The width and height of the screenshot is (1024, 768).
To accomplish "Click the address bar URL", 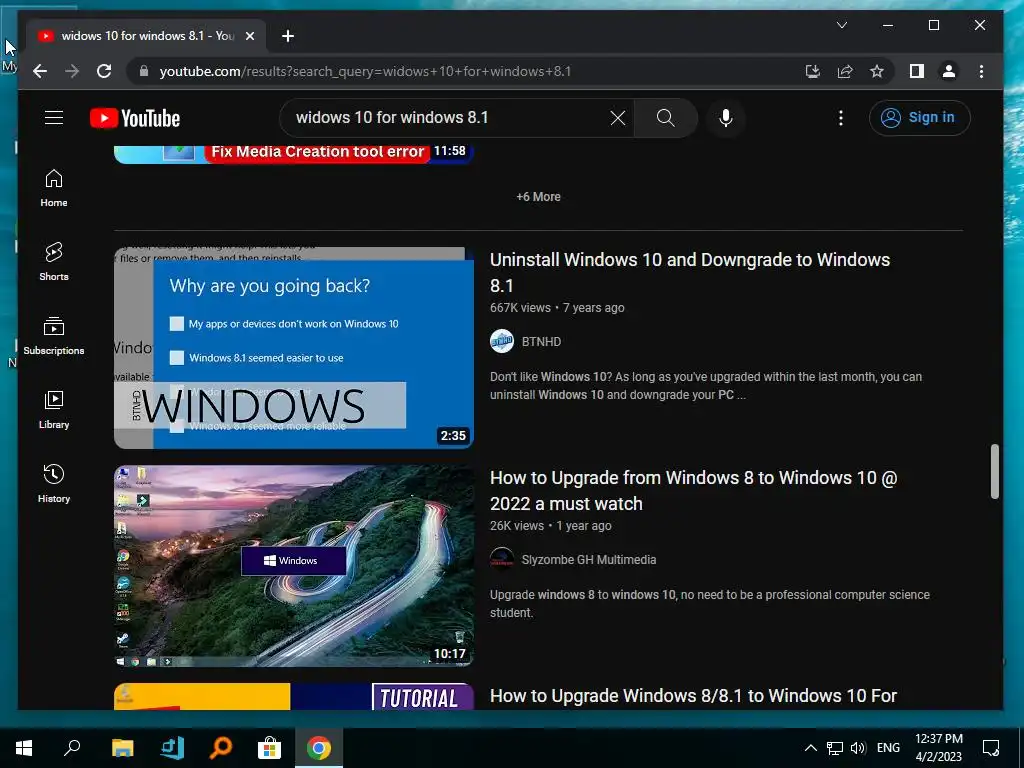I will pos(365,71).
